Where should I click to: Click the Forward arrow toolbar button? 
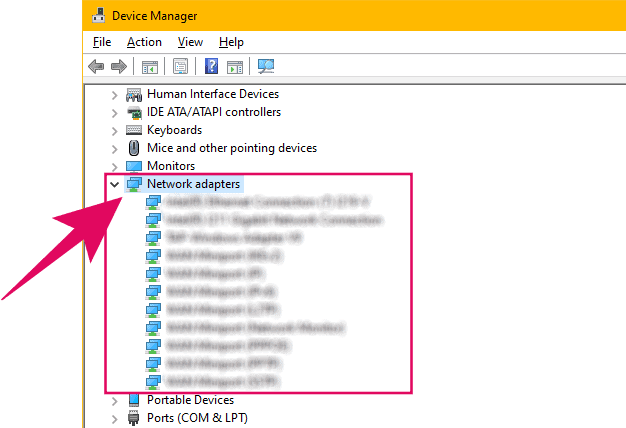coord(119,66)
